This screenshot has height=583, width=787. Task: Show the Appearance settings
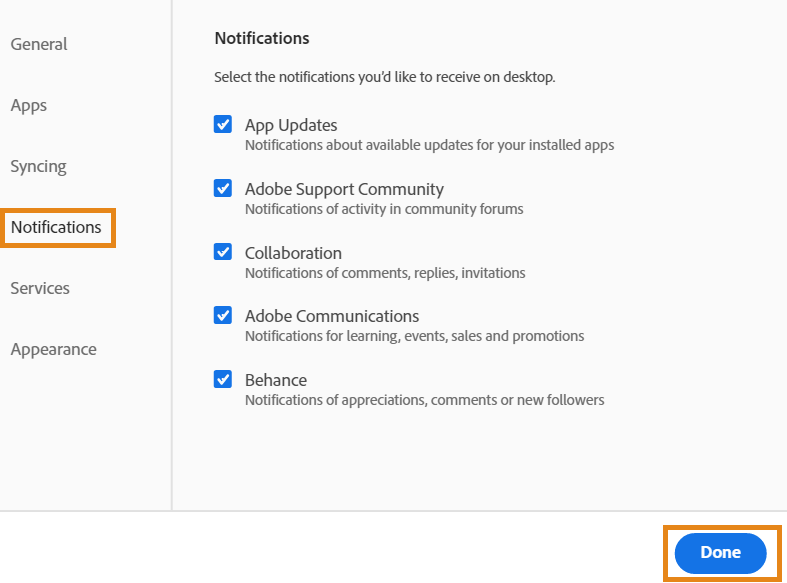click(x=53, y=349)
